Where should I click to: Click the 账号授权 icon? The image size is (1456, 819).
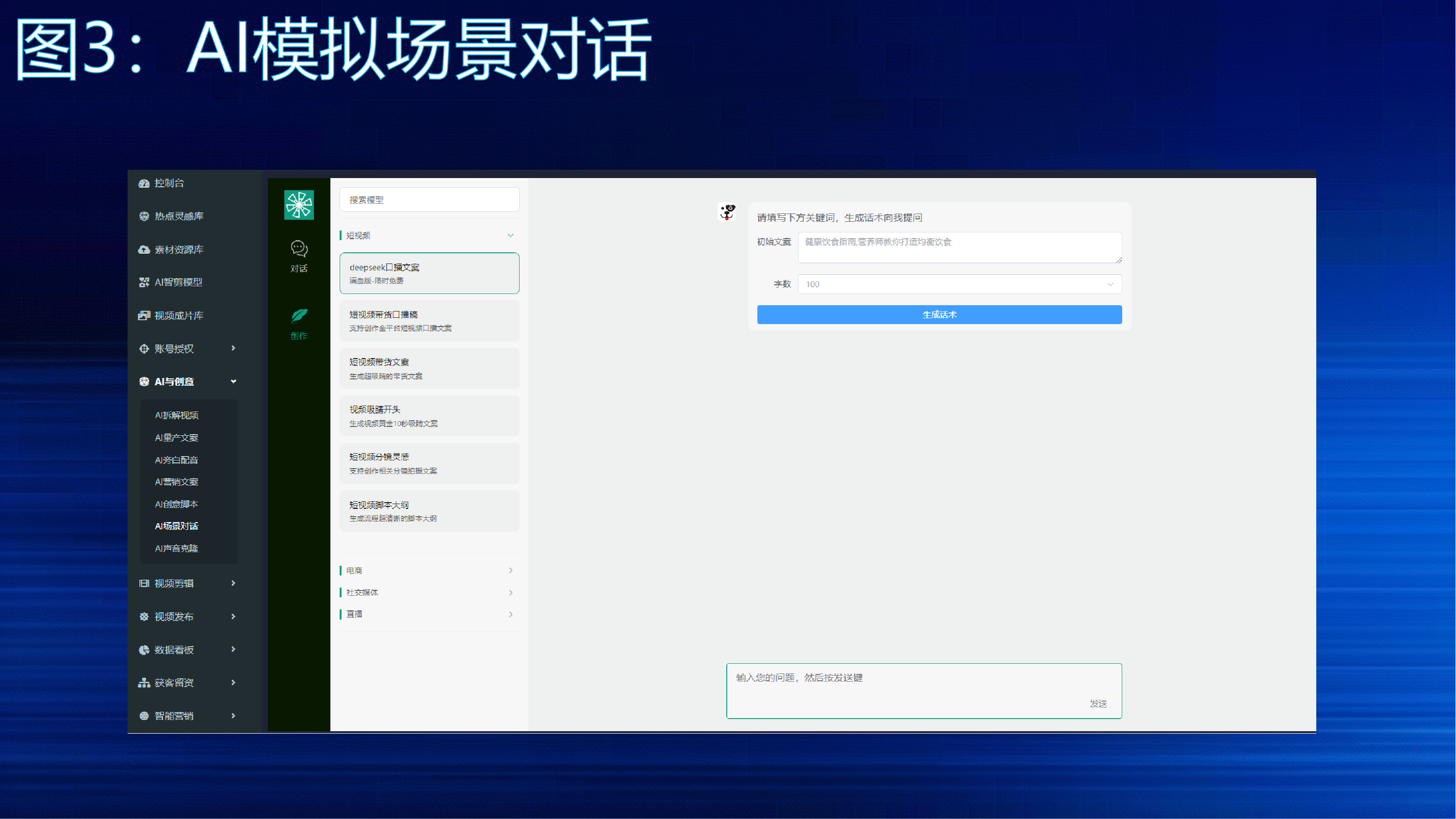[144, 349]
